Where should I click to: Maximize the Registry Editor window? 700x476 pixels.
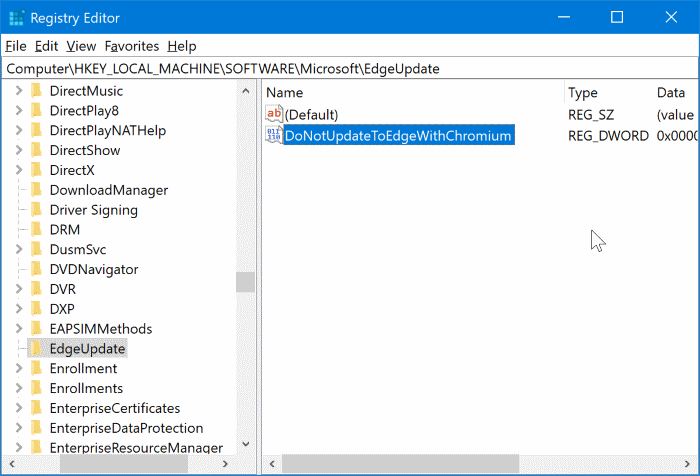(x=617, y=17)
